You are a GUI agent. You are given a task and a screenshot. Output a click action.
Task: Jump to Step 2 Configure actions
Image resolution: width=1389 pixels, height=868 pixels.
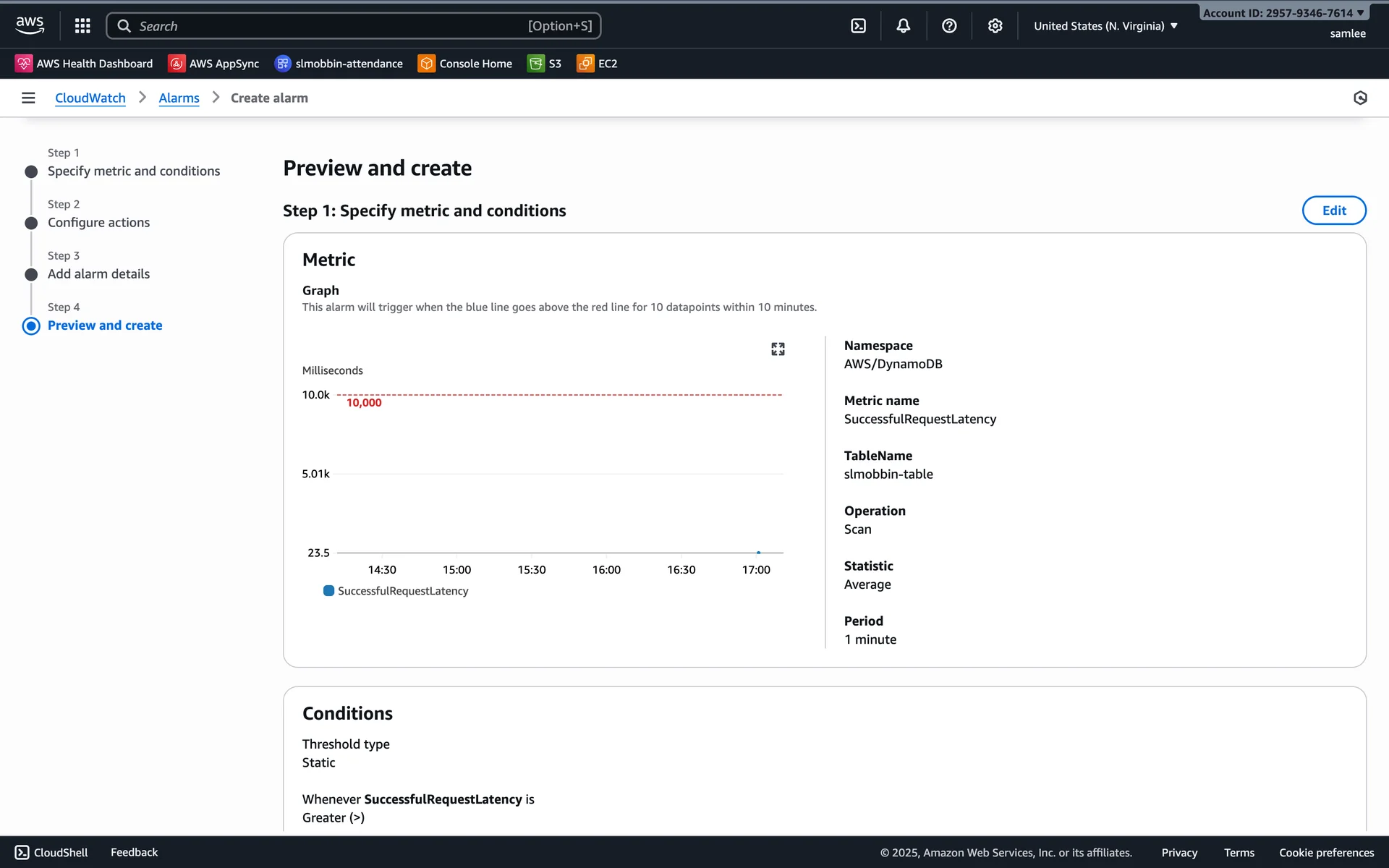click(x=98, y=223)
